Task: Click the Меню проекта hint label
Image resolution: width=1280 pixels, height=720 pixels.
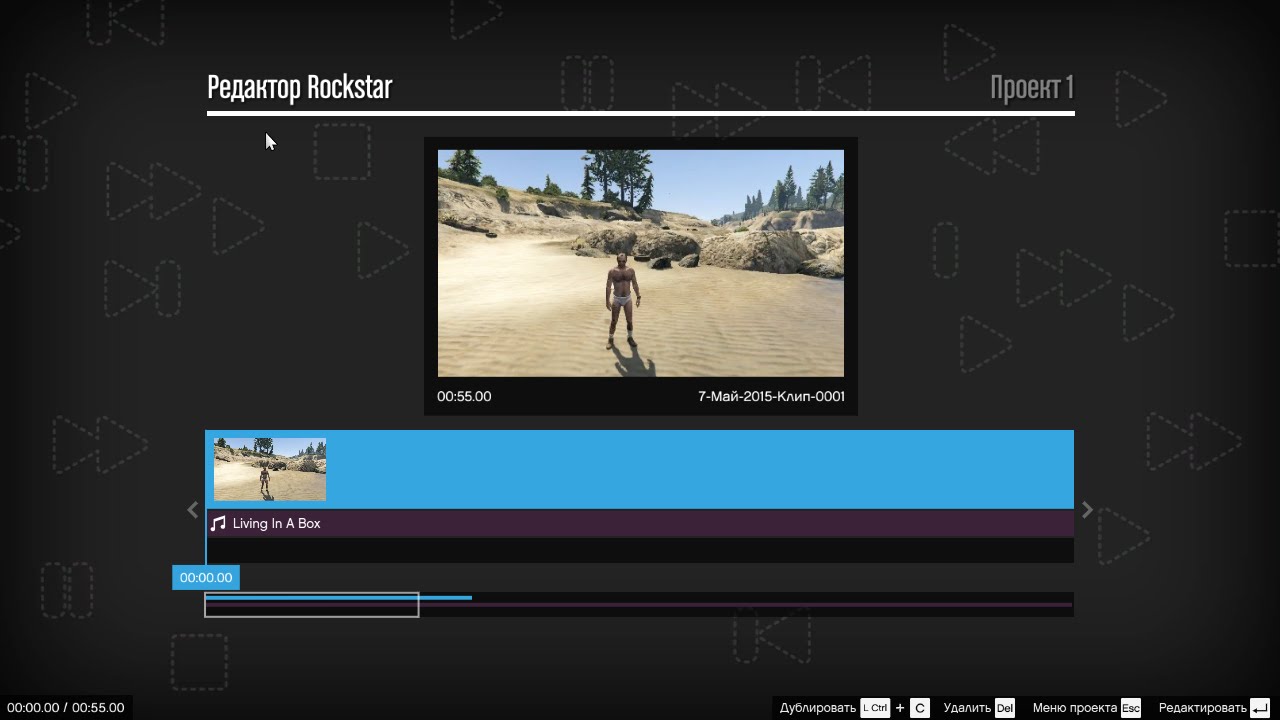Action: [x=1075, y=708]
